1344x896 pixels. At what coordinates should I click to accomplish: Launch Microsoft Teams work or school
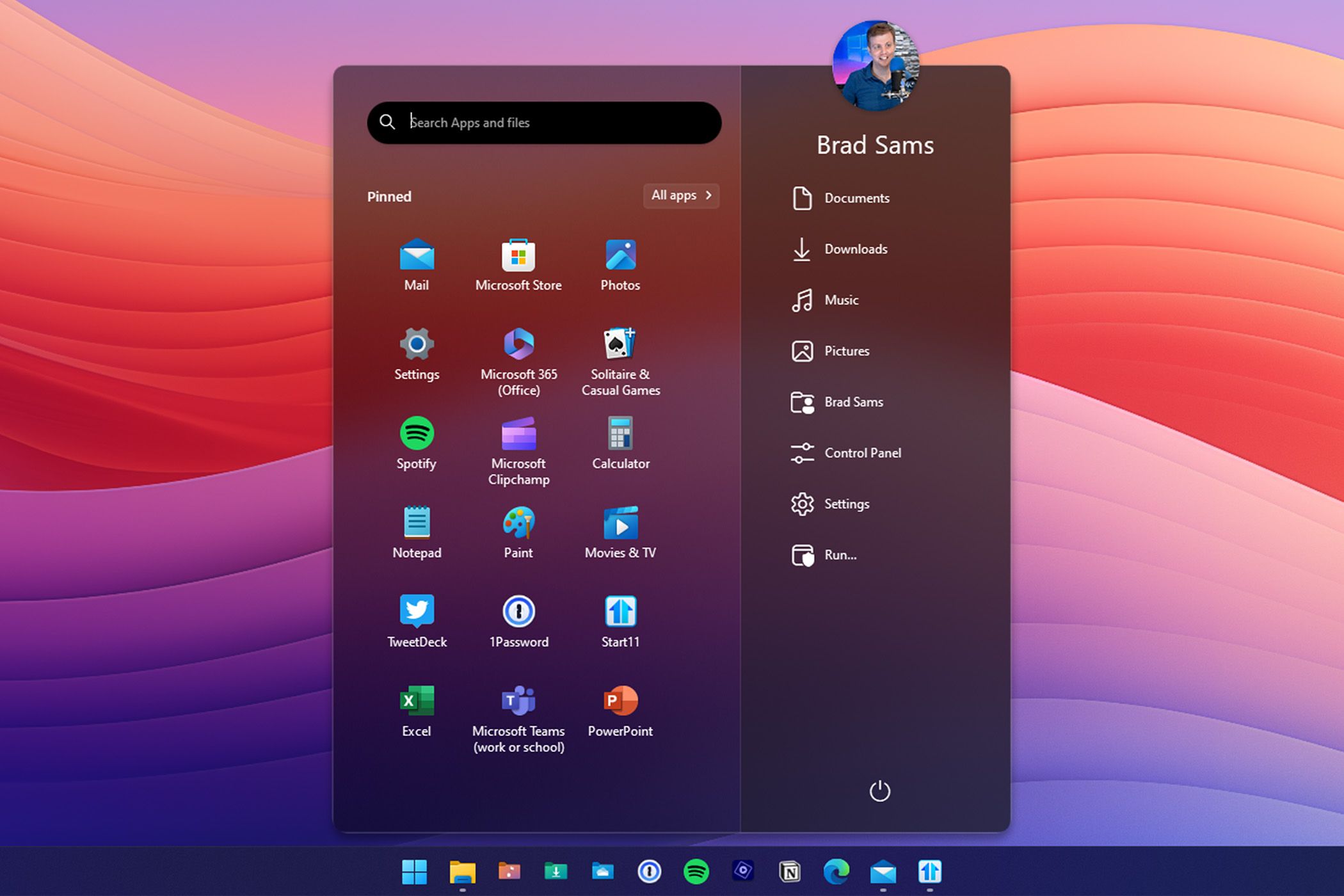519,700
